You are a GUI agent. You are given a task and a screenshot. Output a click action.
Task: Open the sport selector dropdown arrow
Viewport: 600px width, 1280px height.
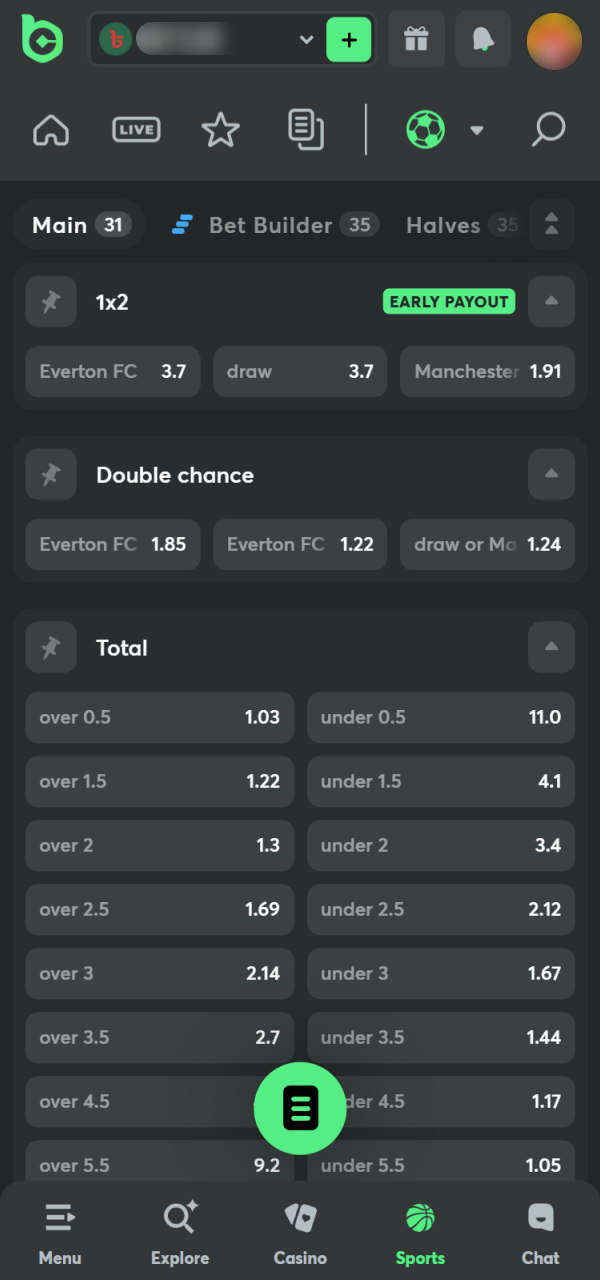[477, 129]
